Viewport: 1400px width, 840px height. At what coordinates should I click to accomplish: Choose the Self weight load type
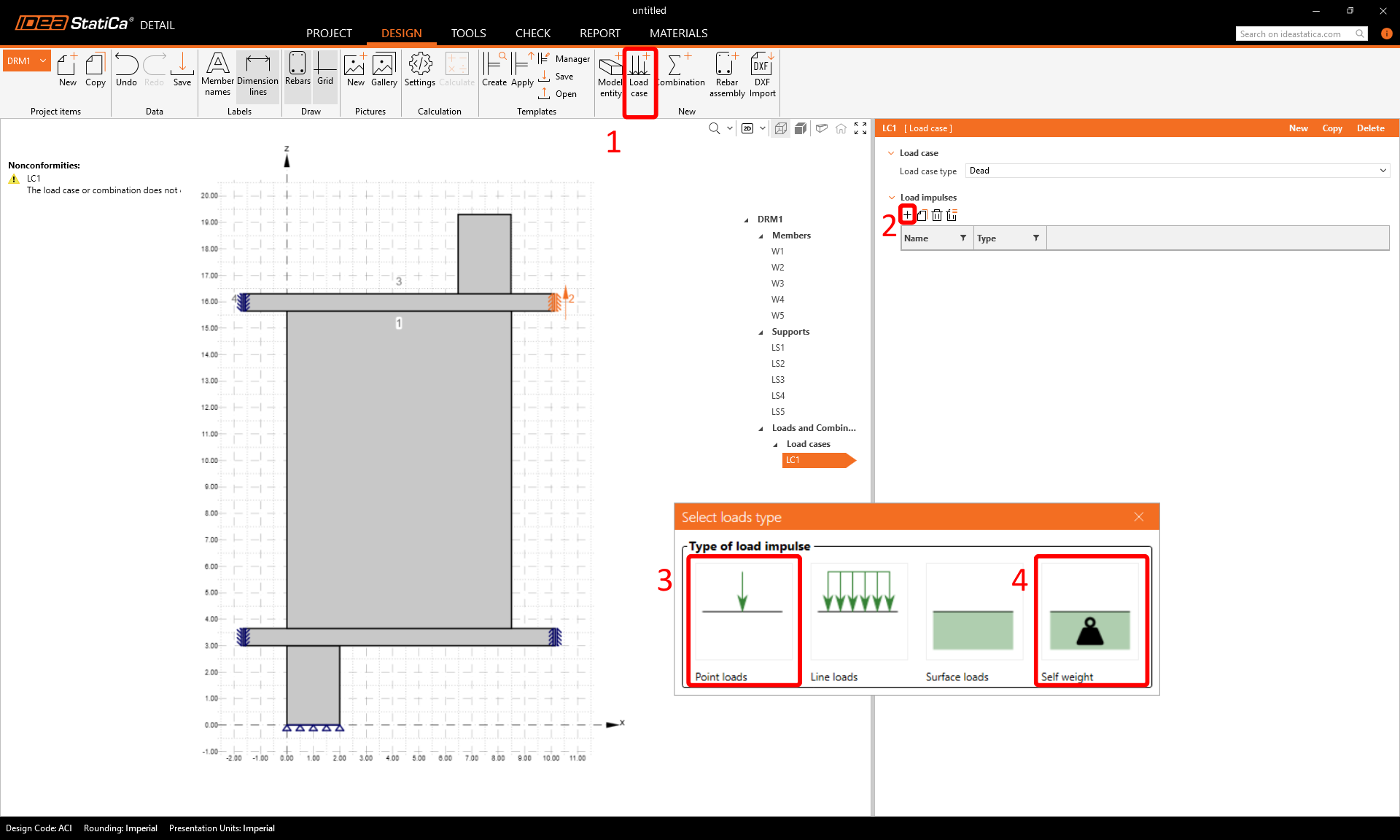pyautogui.click(x=1089, y=620)
